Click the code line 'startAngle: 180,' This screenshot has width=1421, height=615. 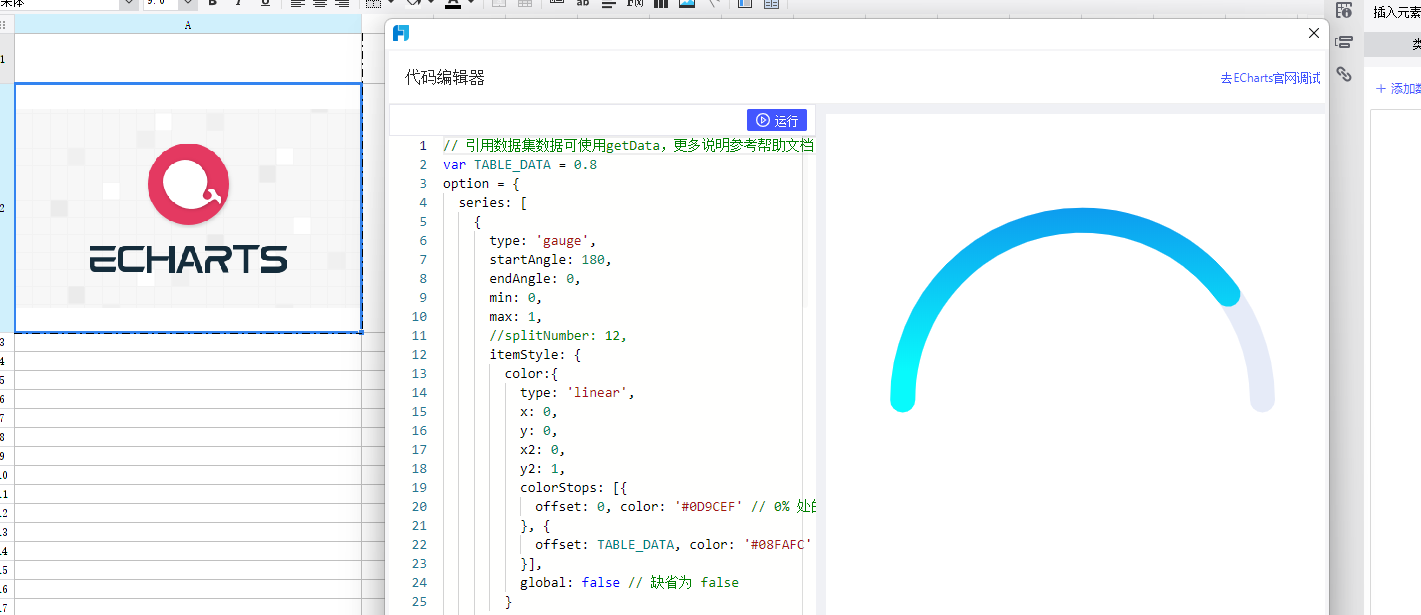pos(551,259)
